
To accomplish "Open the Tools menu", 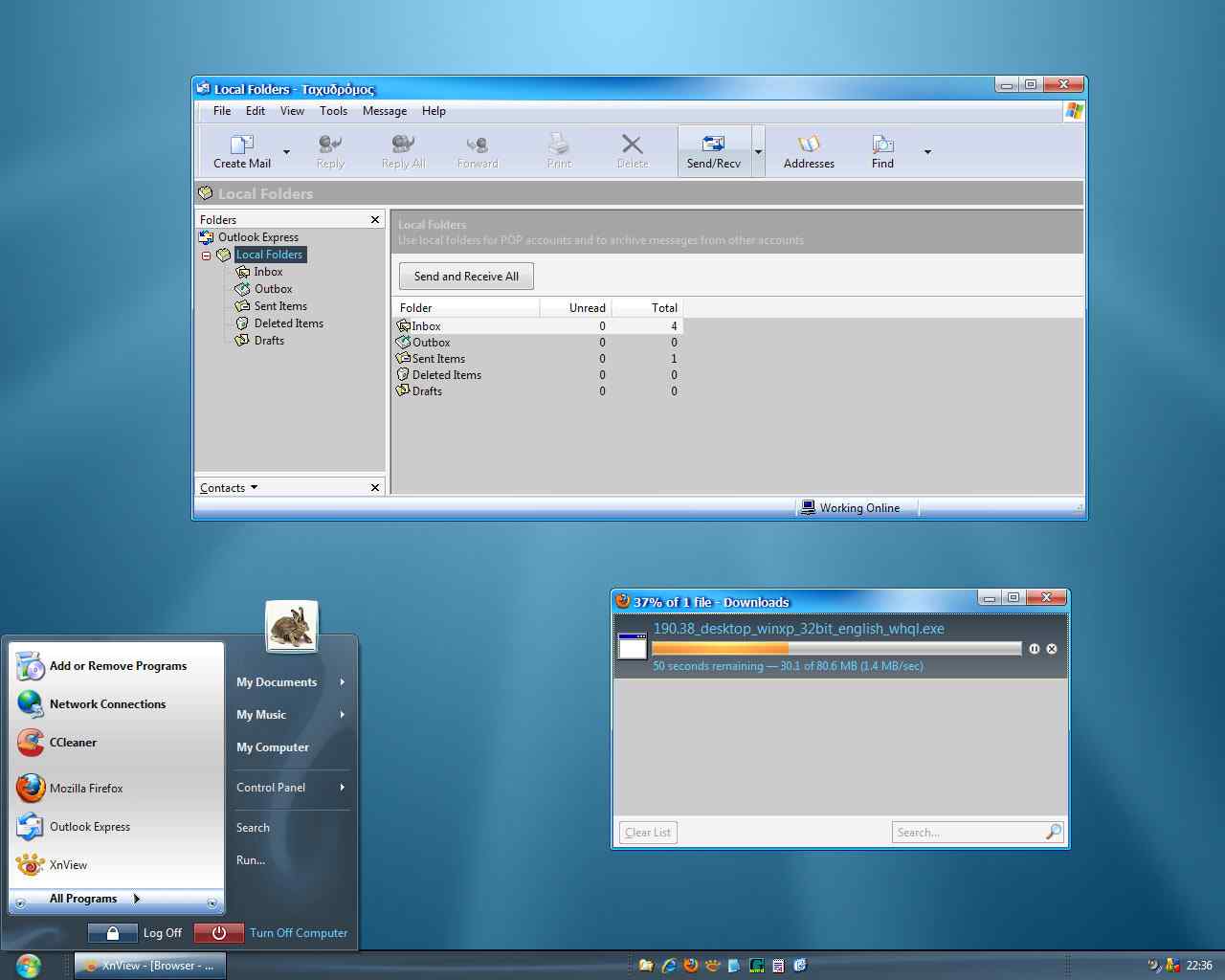I will click(x=333, y=111).
